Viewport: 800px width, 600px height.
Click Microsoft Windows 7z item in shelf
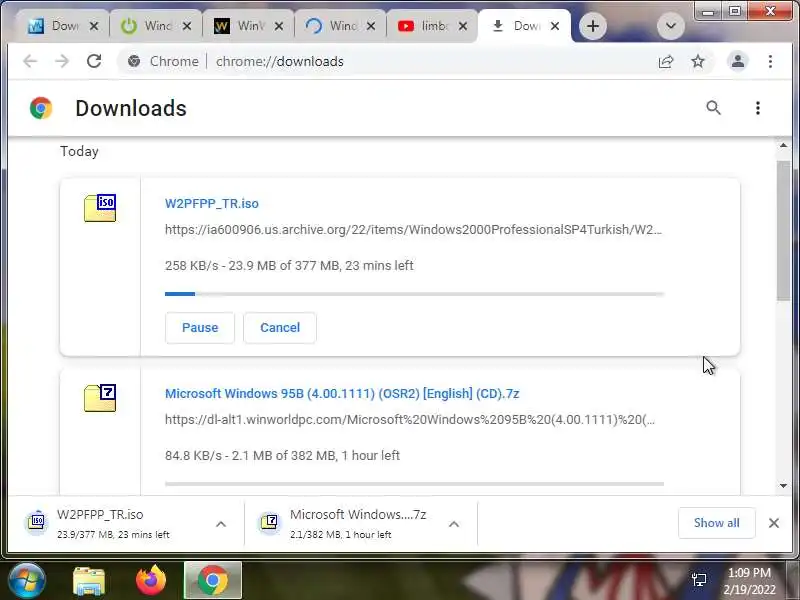pos(347,523)
